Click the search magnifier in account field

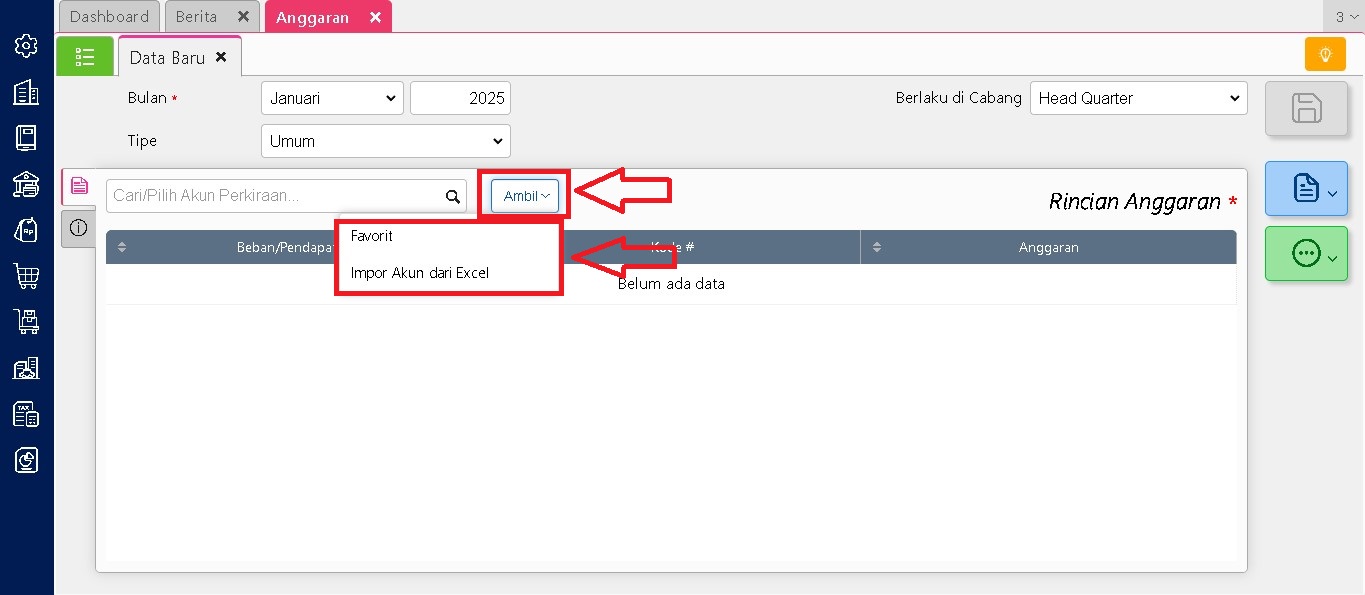453,196
